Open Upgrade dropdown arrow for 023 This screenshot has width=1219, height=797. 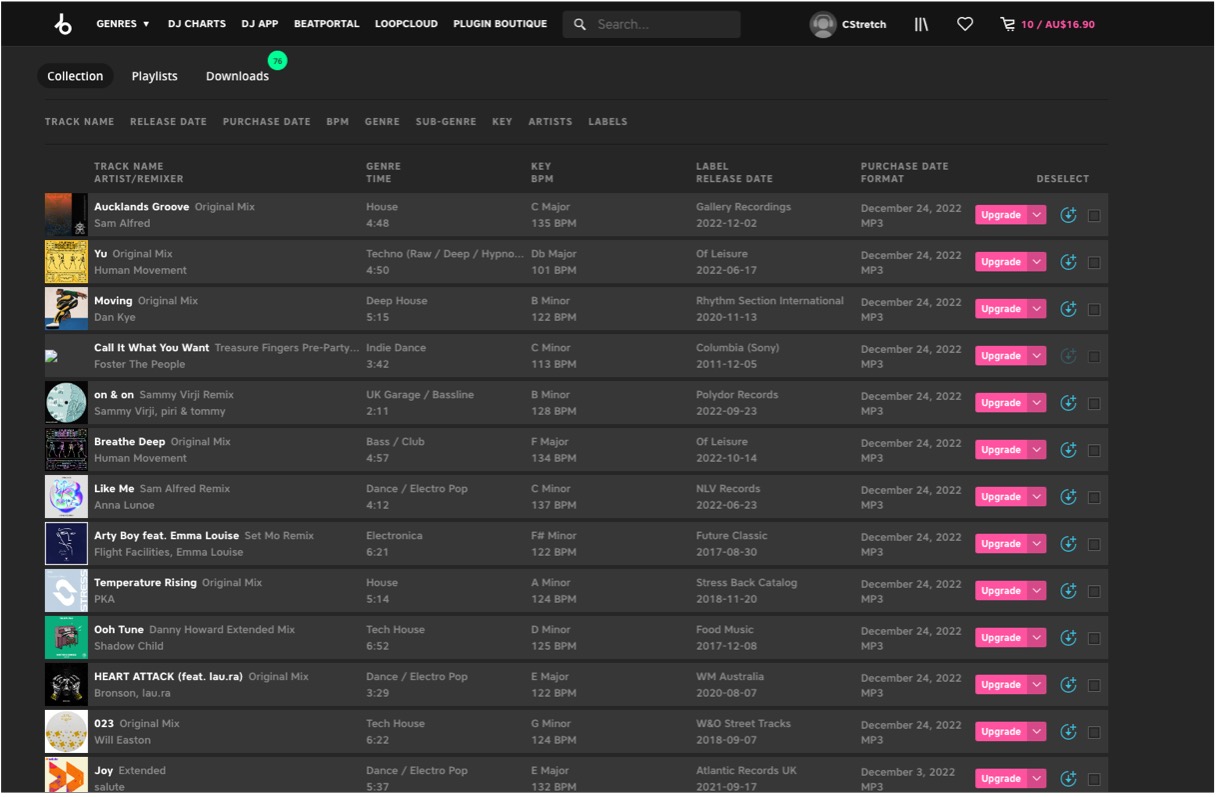click(x=1037, y=732)
